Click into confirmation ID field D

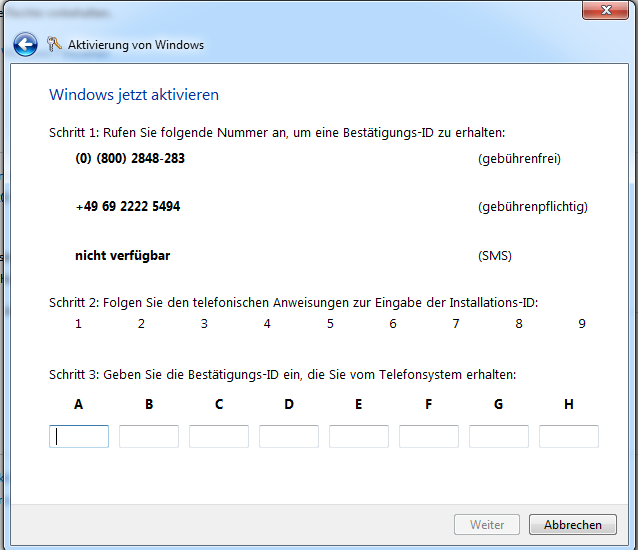pos(289,437)
